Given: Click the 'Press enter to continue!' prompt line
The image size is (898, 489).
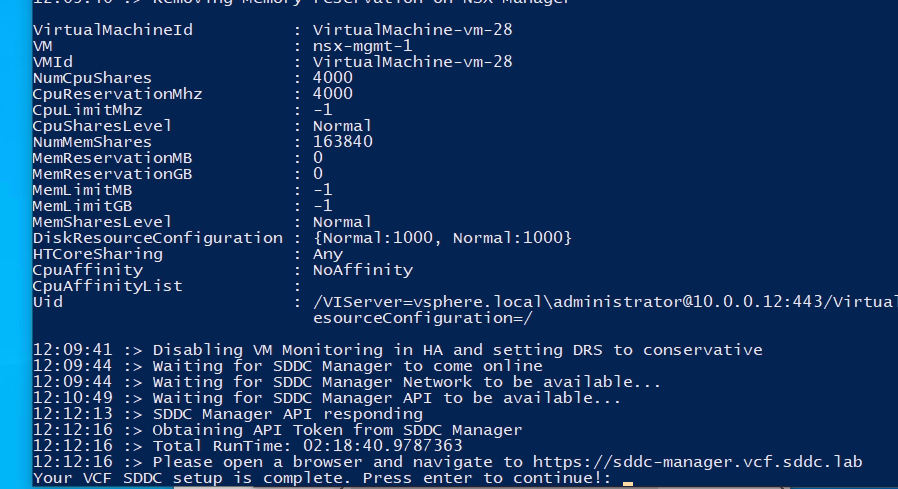Looking at the screenshot, I should (x=322, y=478).
